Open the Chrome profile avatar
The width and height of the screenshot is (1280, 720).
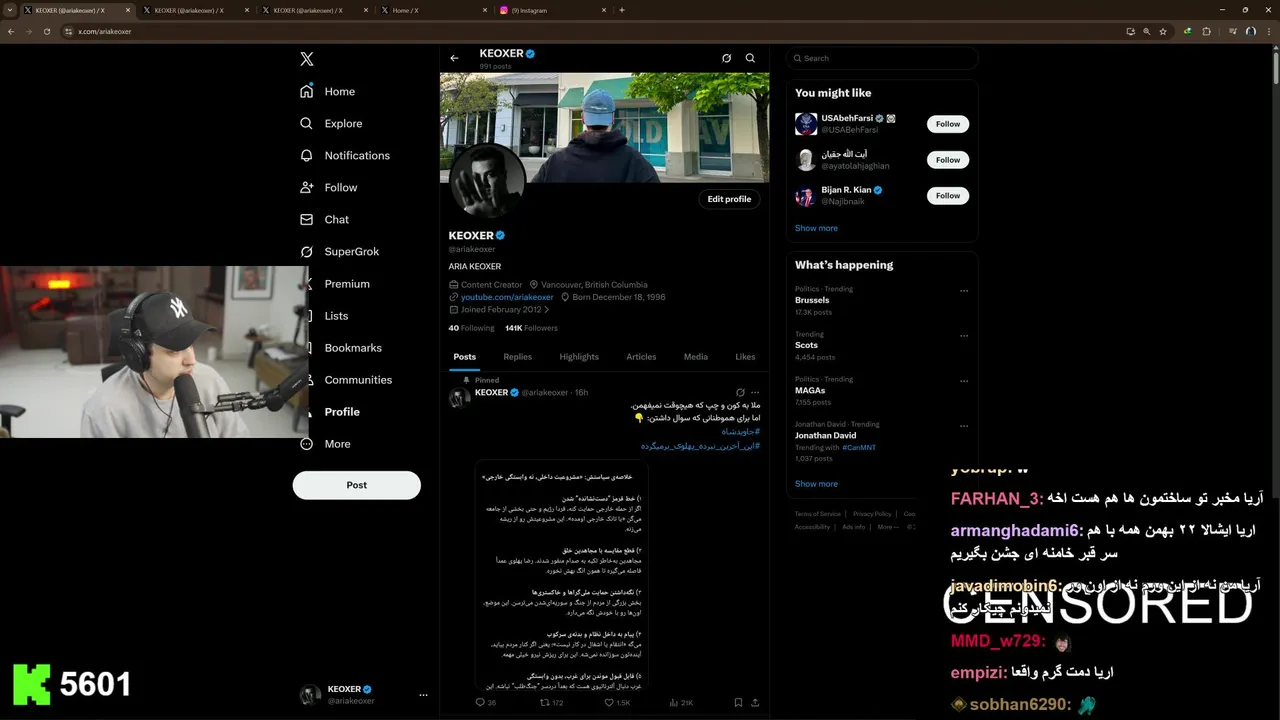pyautogui.click(x=1250, y=31)
